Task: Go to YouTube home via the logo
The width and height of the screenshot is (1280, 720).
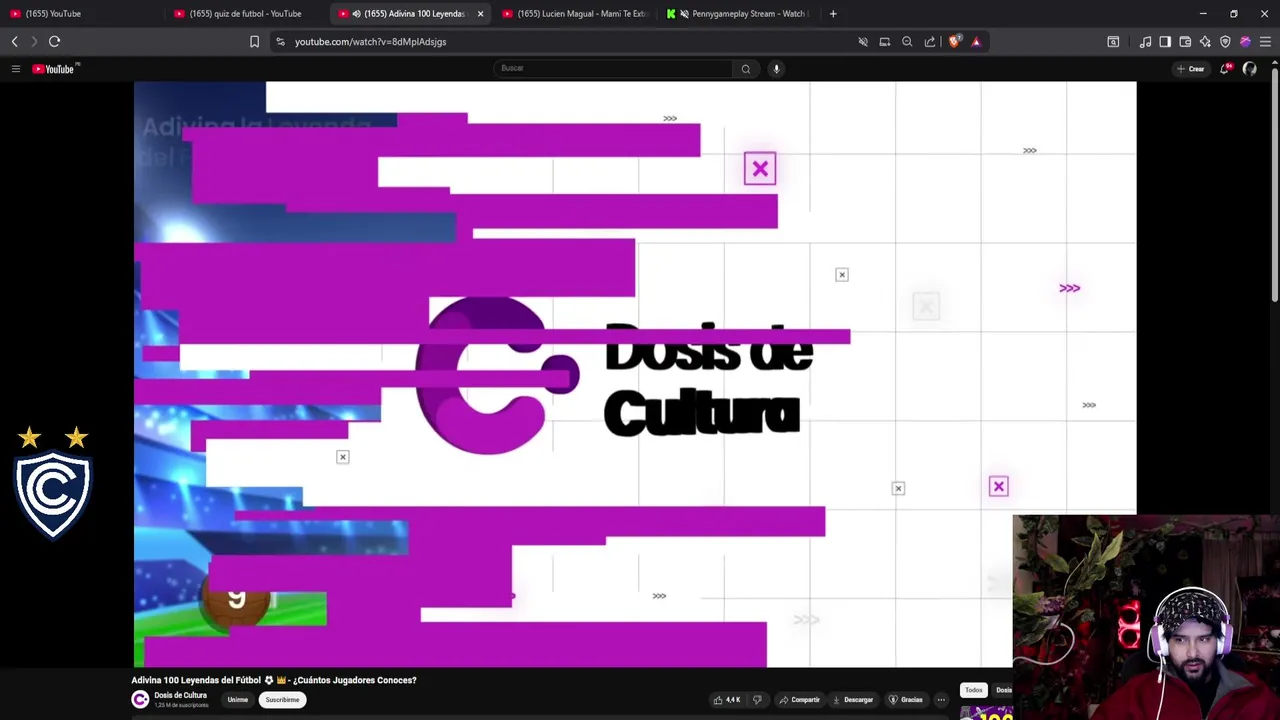Action: (x=54, y=69)
